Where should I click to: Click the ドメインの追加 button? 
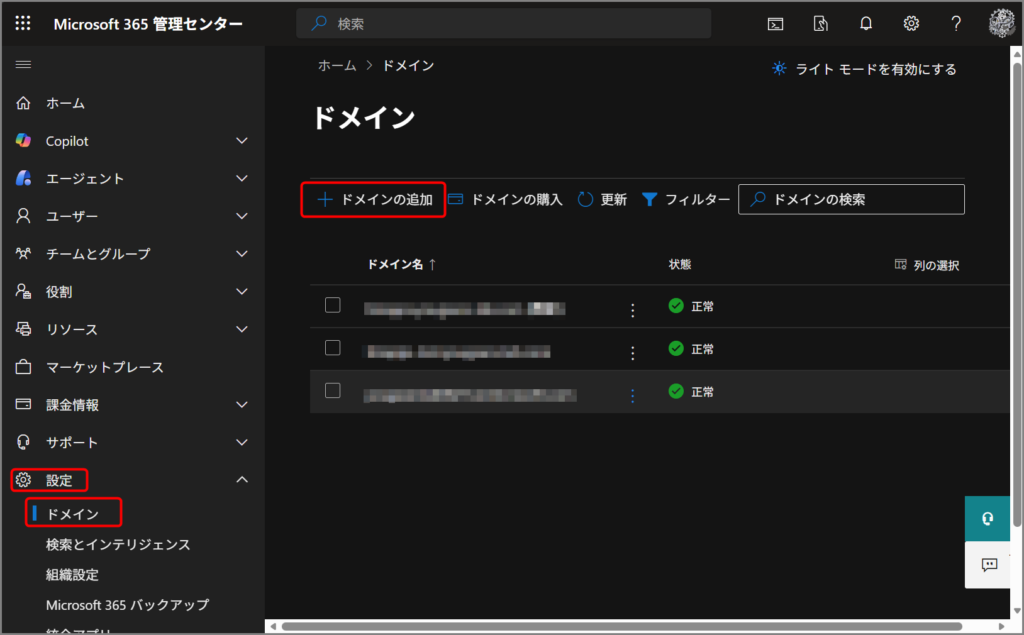click(x=374, y=199)
